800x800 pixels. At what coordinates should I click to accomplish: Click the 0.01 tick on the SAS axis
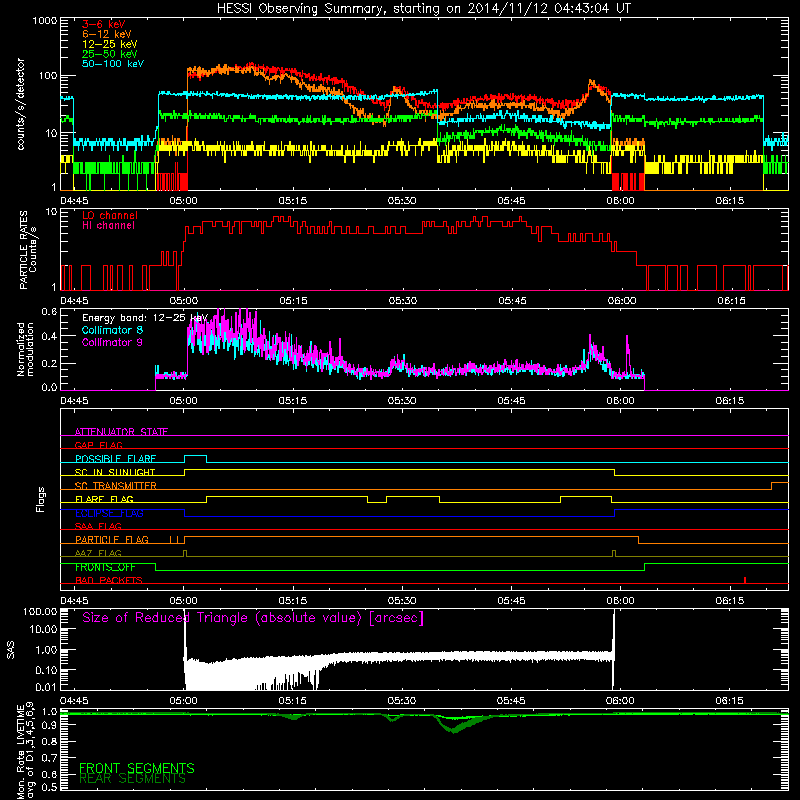[46, 687]
